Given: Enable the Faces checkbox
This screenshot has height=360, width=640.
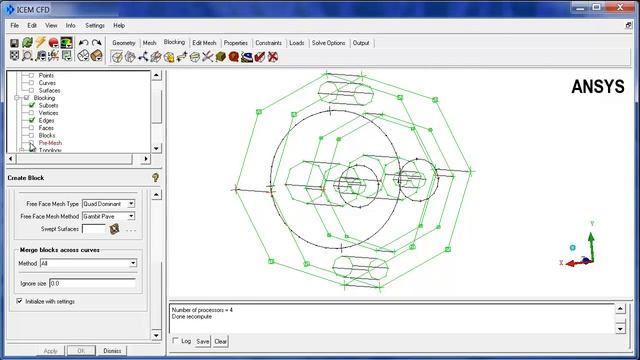Looking at the screenshot, I should (x=31, y=128).
